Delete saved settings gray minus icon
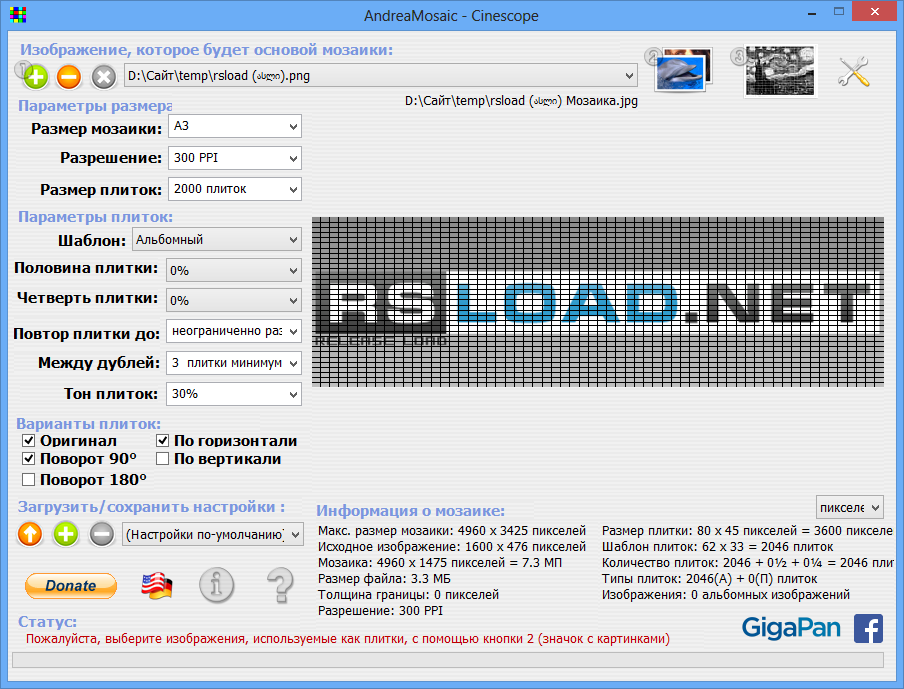 (102, 534)
